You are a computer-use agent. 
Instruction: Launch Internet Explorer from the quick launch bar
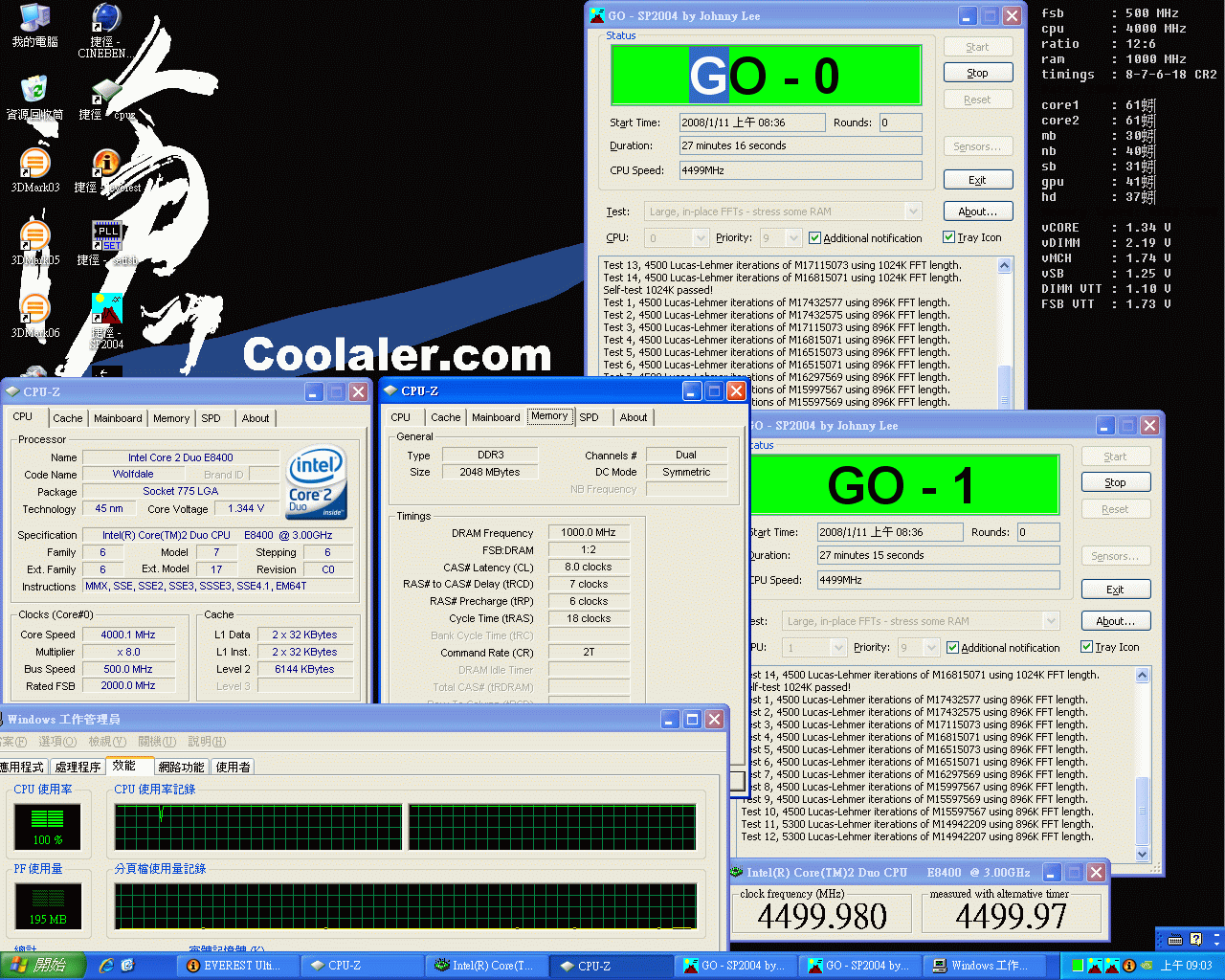pyautogui.click(x=106, y=966)
